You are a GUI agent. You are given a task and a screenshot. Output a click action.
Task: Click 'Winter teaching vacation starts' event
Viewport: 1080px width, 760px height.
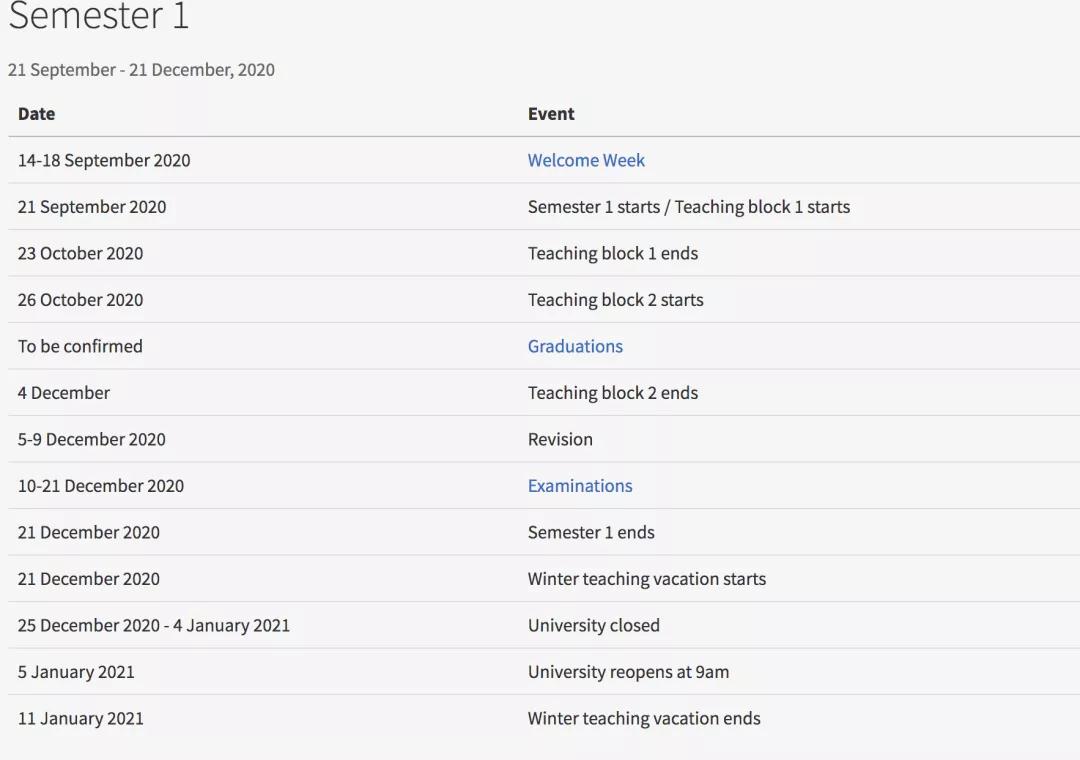(x=646, y=579)
